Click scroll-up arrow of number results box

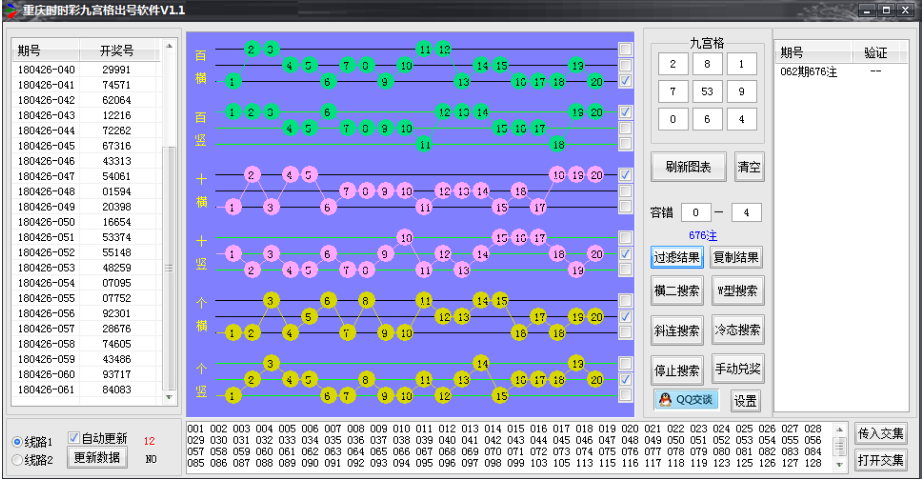tap(839, 429)
